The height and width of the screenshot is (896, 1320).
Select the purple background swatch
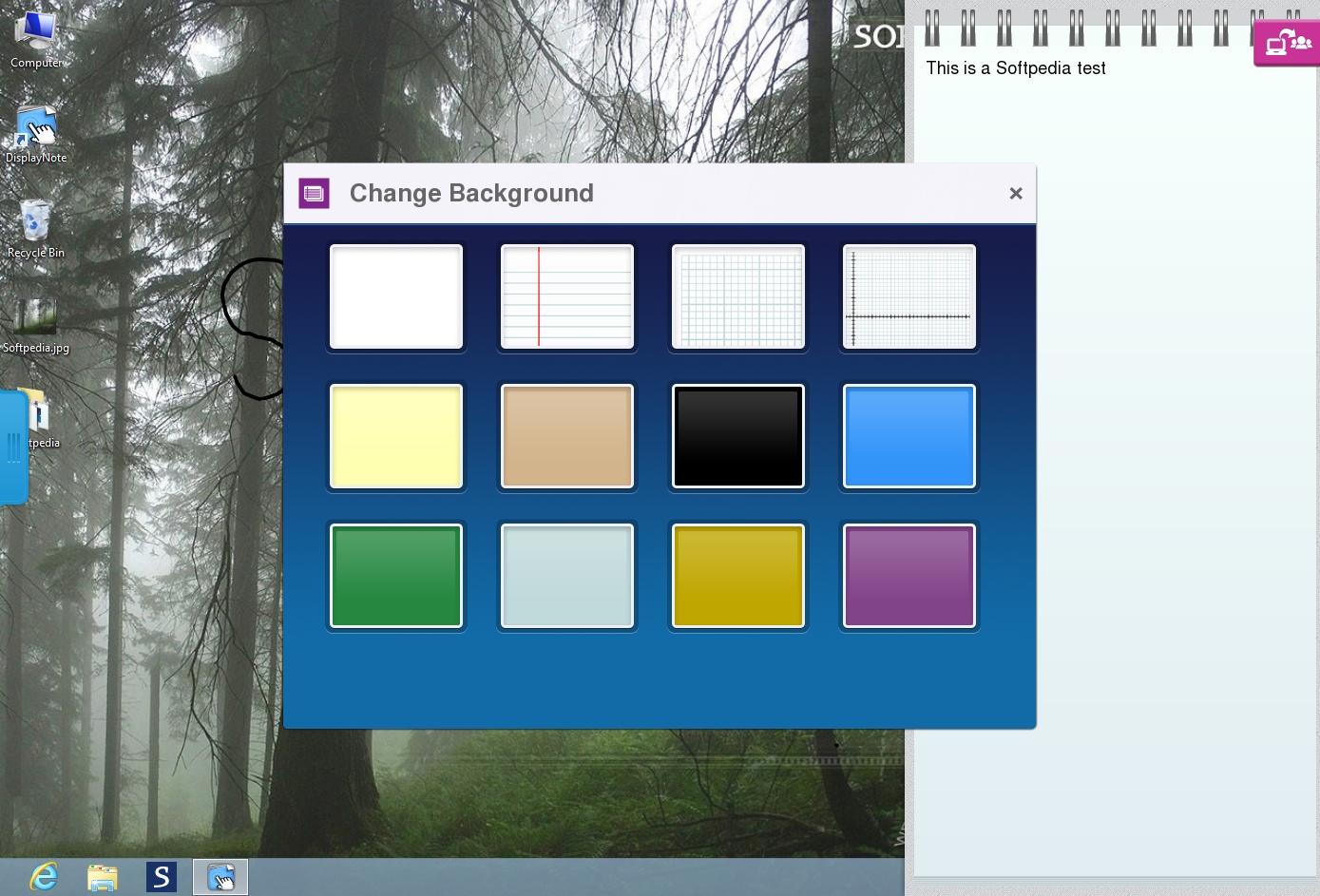click(x=909, y=576)
